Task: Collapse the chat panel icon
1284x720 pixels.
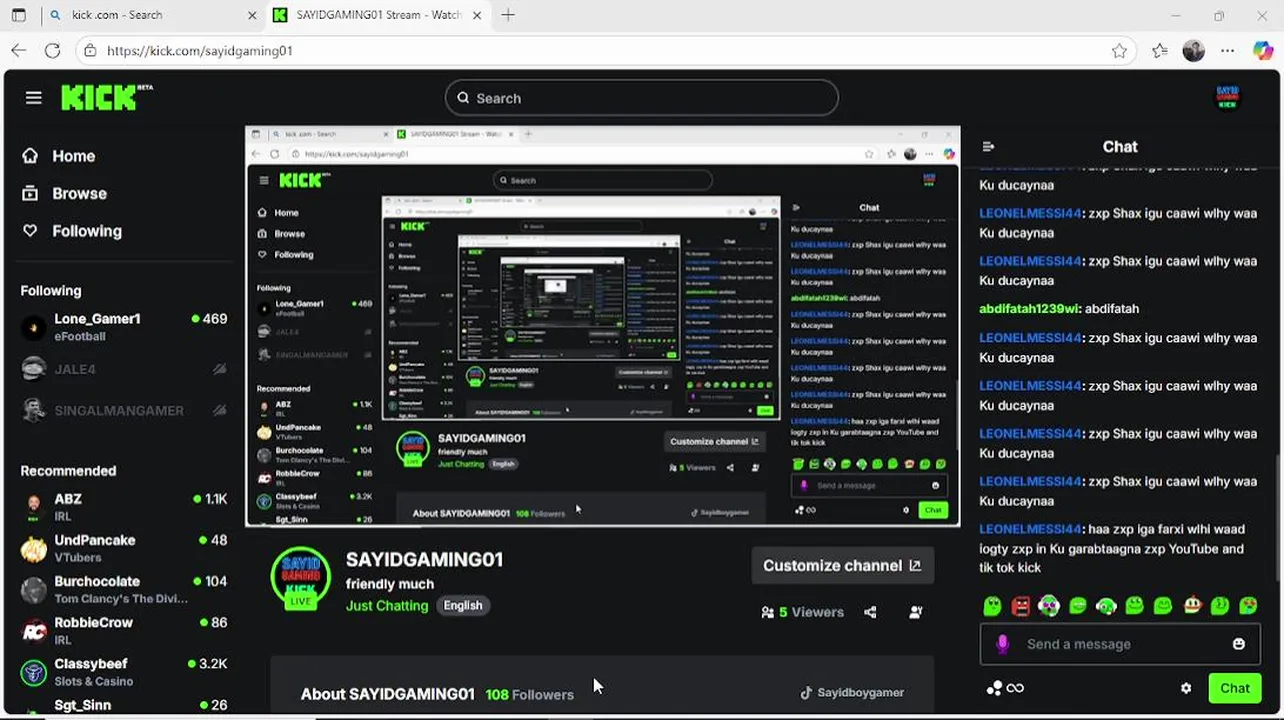Action: click(988, 146)
